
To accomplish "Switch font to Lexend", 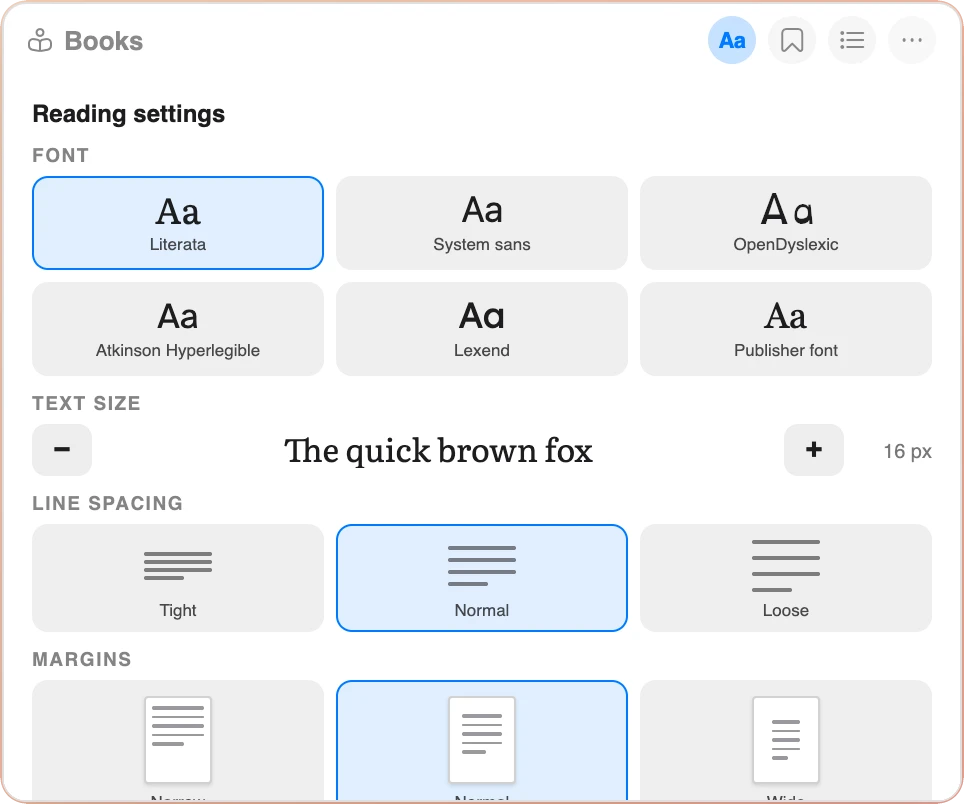I will click(482, 329).
